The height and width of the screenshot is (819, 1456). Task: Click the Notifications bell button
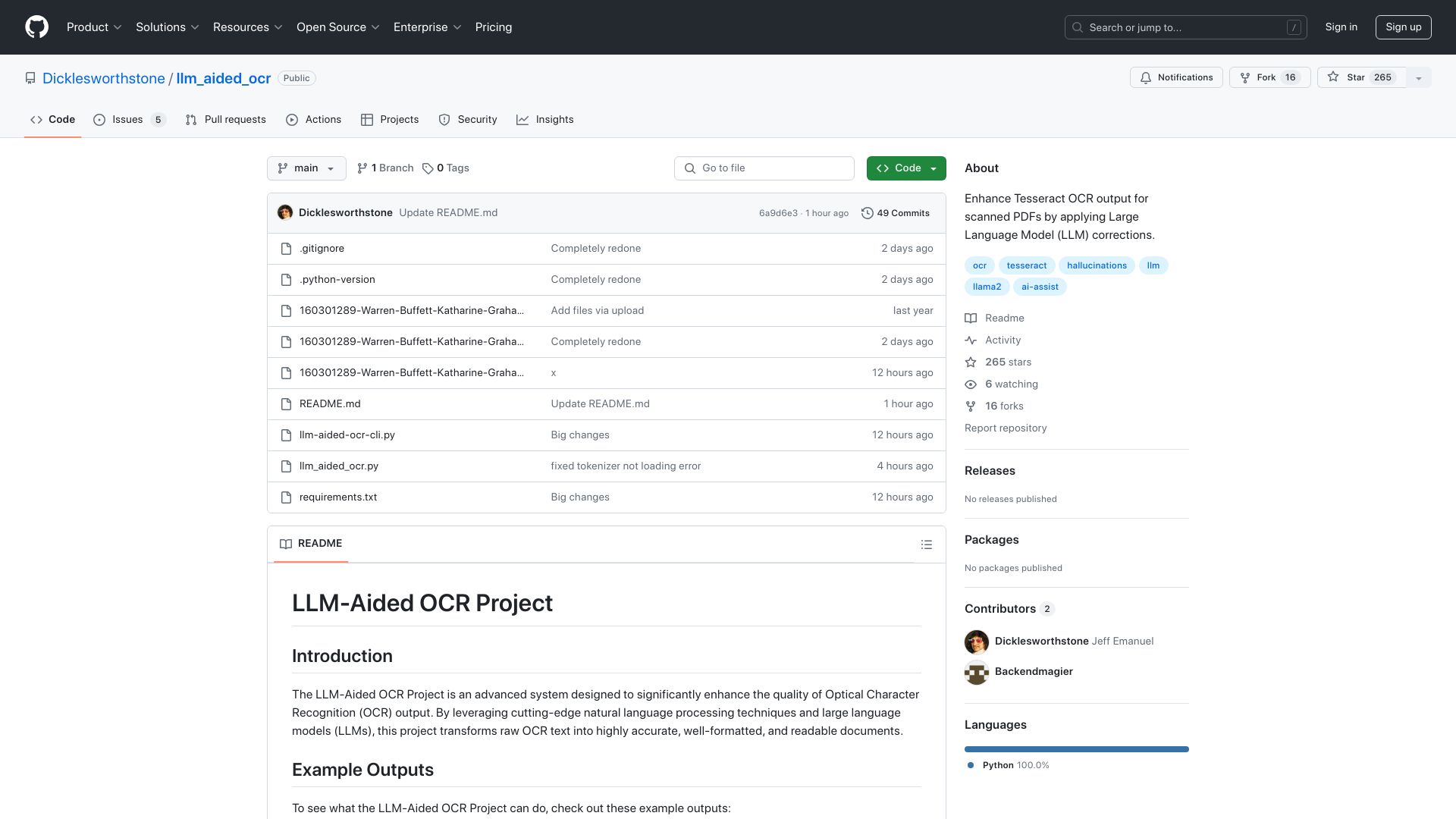coord(1176,77)
